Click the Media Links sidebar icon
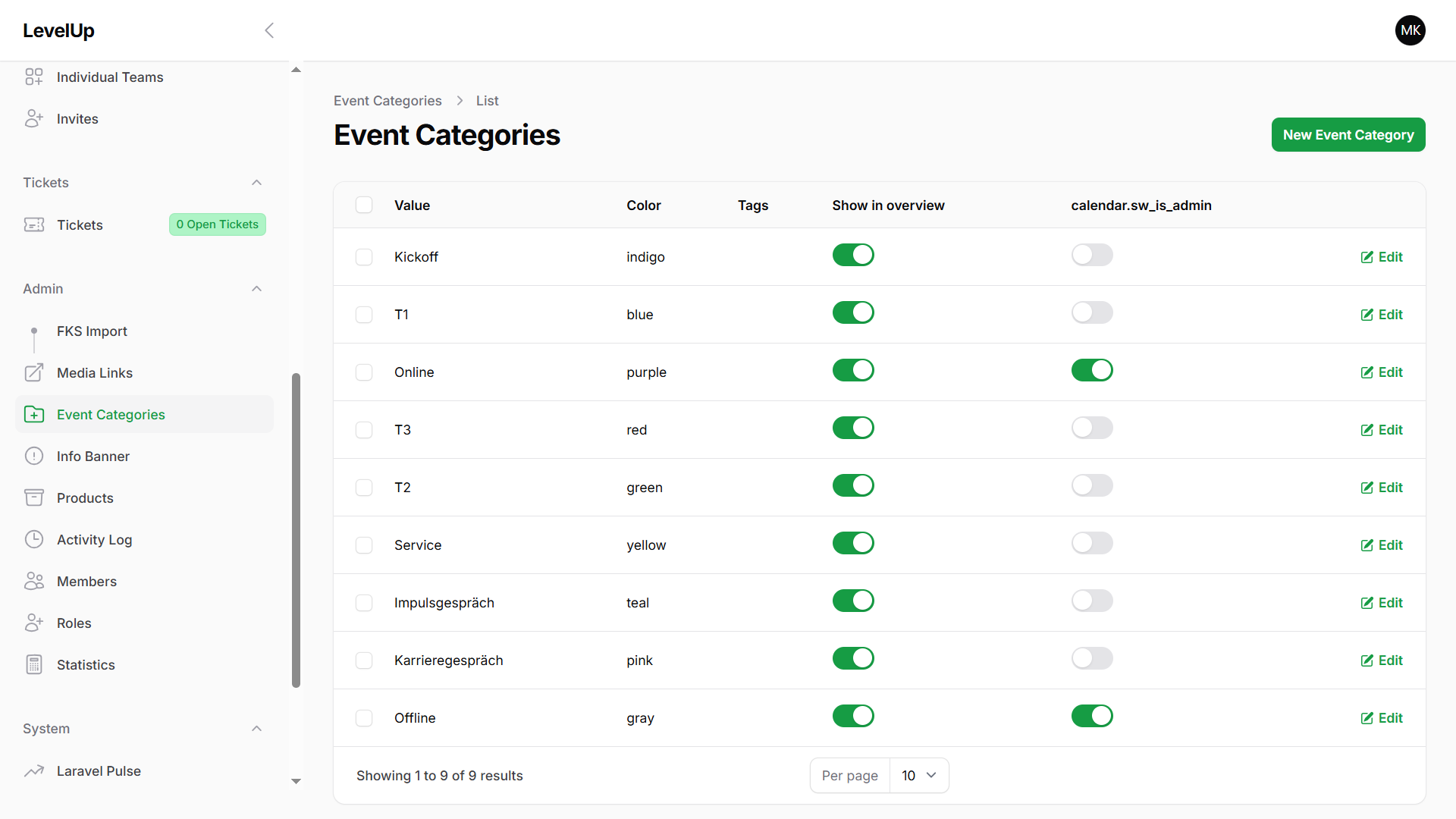This screenshot has height=819, width=1456. pos(34,372)
